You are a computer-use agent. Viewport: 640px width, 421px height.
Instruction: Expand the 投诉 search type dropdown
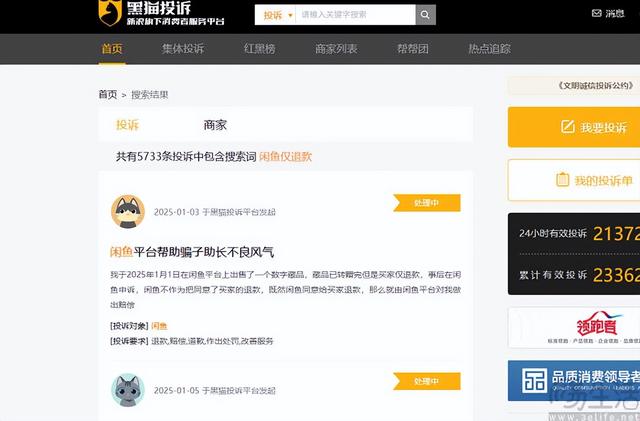(275, 15)
